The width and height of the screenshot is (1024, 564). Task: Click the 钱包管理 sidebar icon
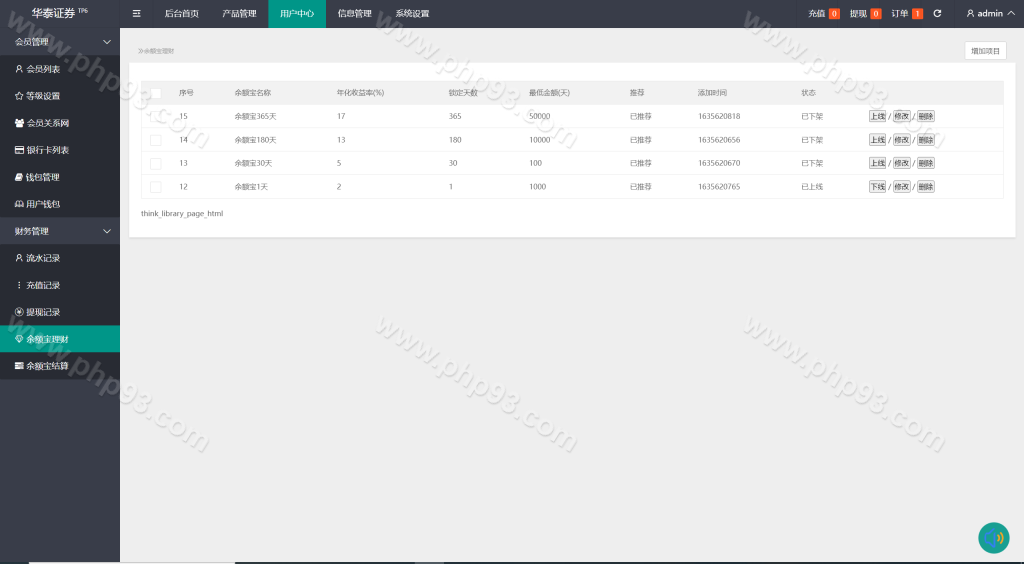pos(19,177)
